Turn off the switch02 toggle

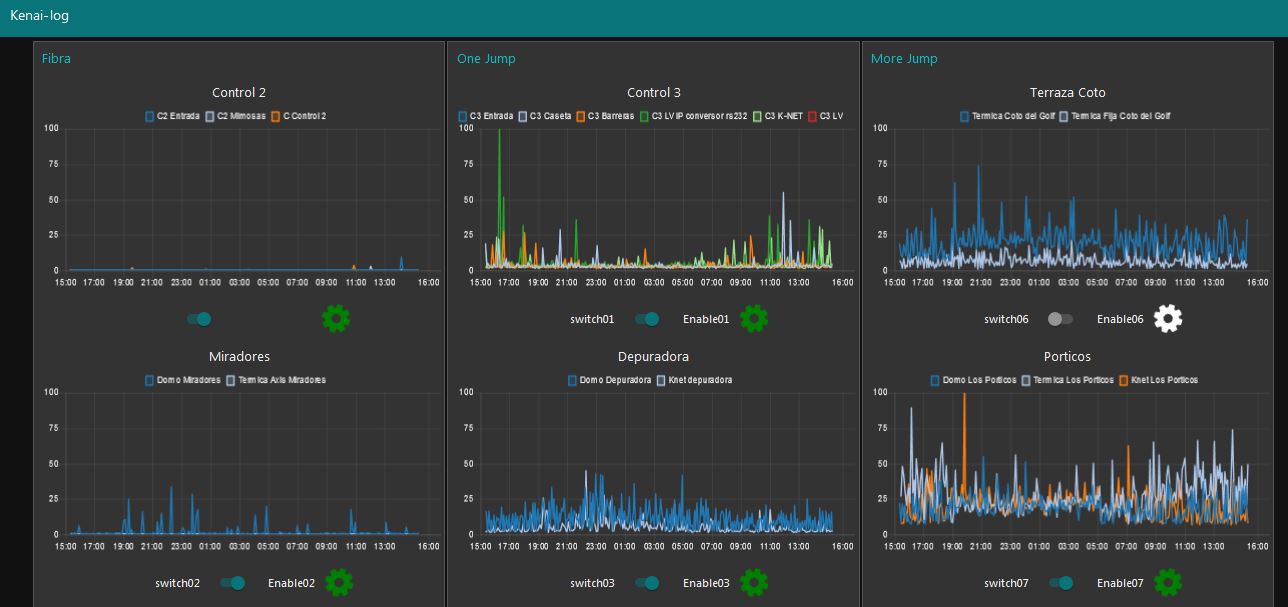click(232, 583)
